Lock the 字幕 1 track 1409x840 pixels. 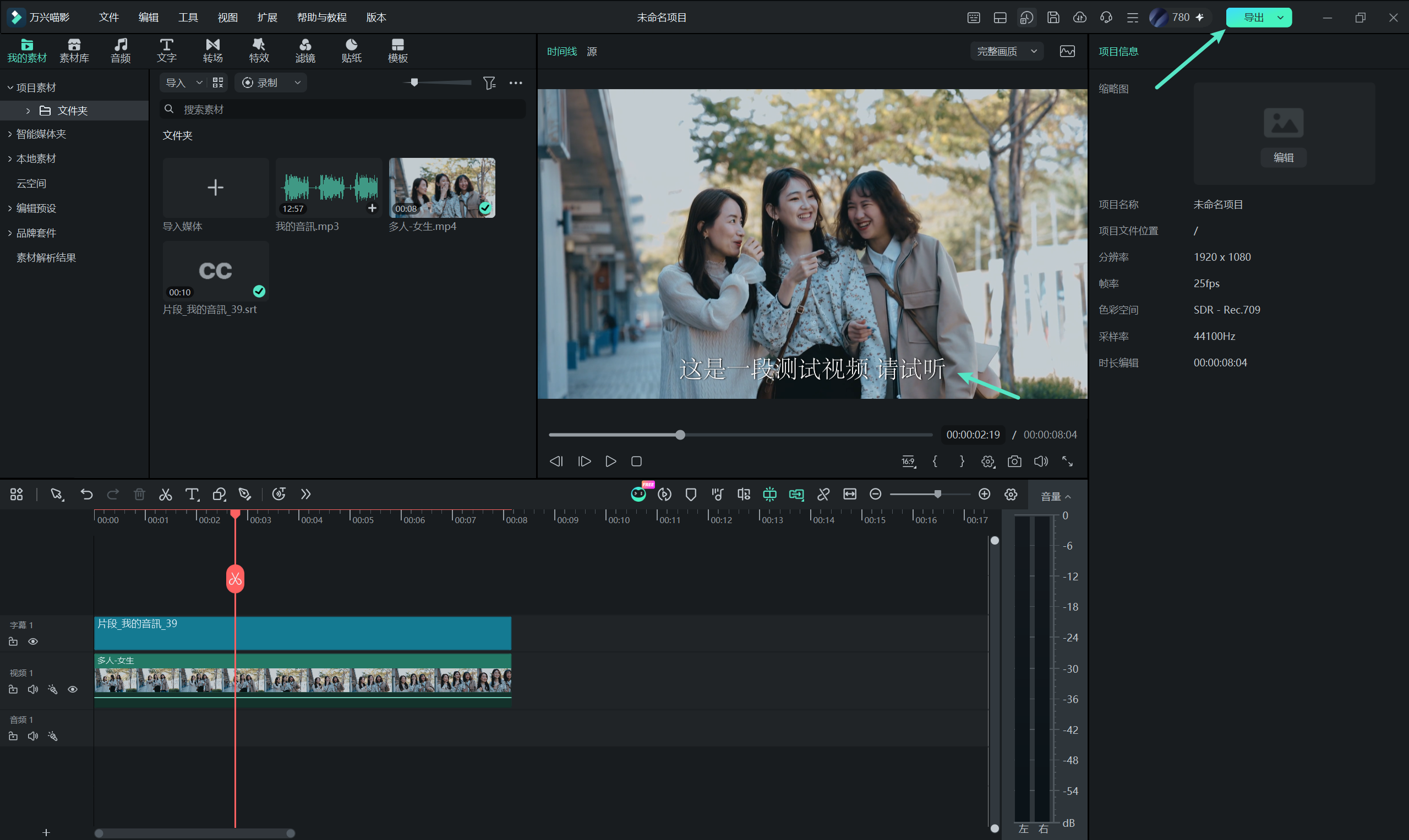(x=13, y=641)
